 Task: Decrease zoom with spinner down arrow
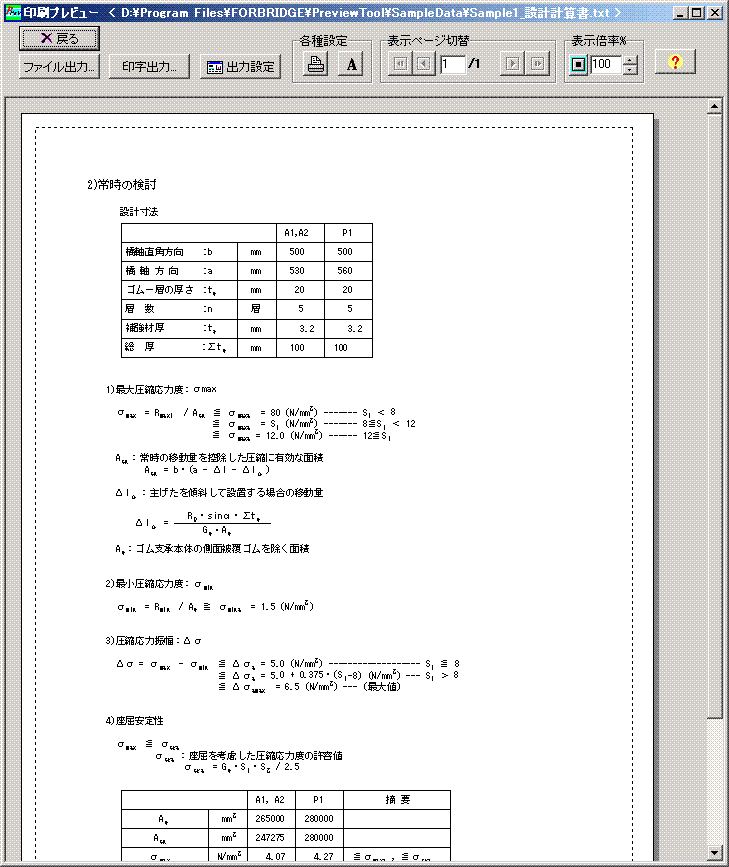pyautogui.click(x=630, y=70)
